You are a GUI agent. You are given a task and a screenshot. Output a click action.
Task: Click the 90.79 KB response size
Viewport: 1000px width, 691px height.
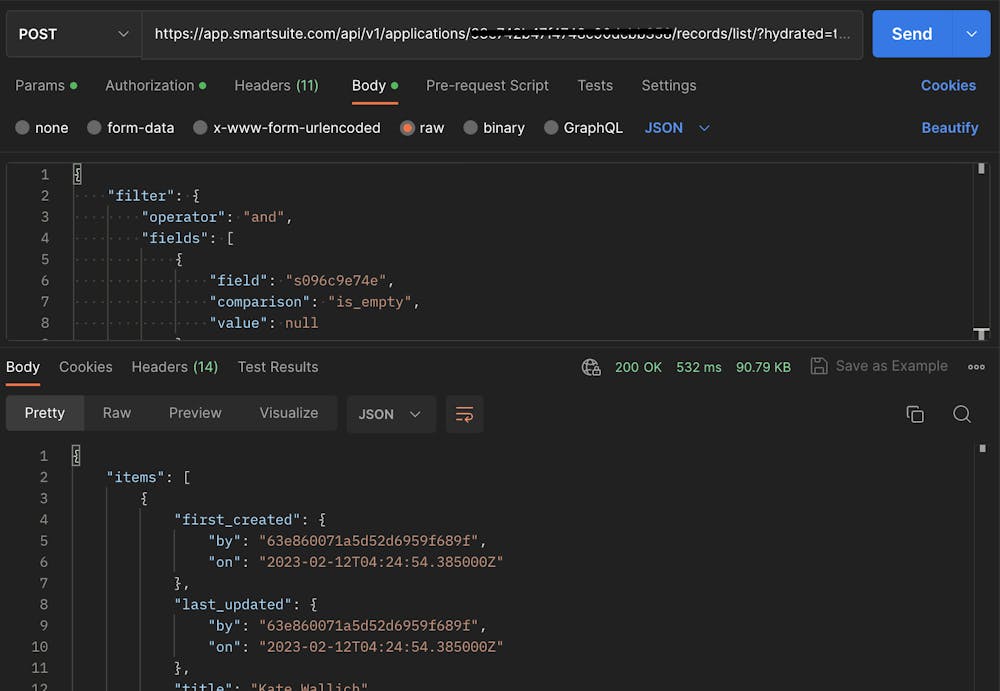coord(763,368)
